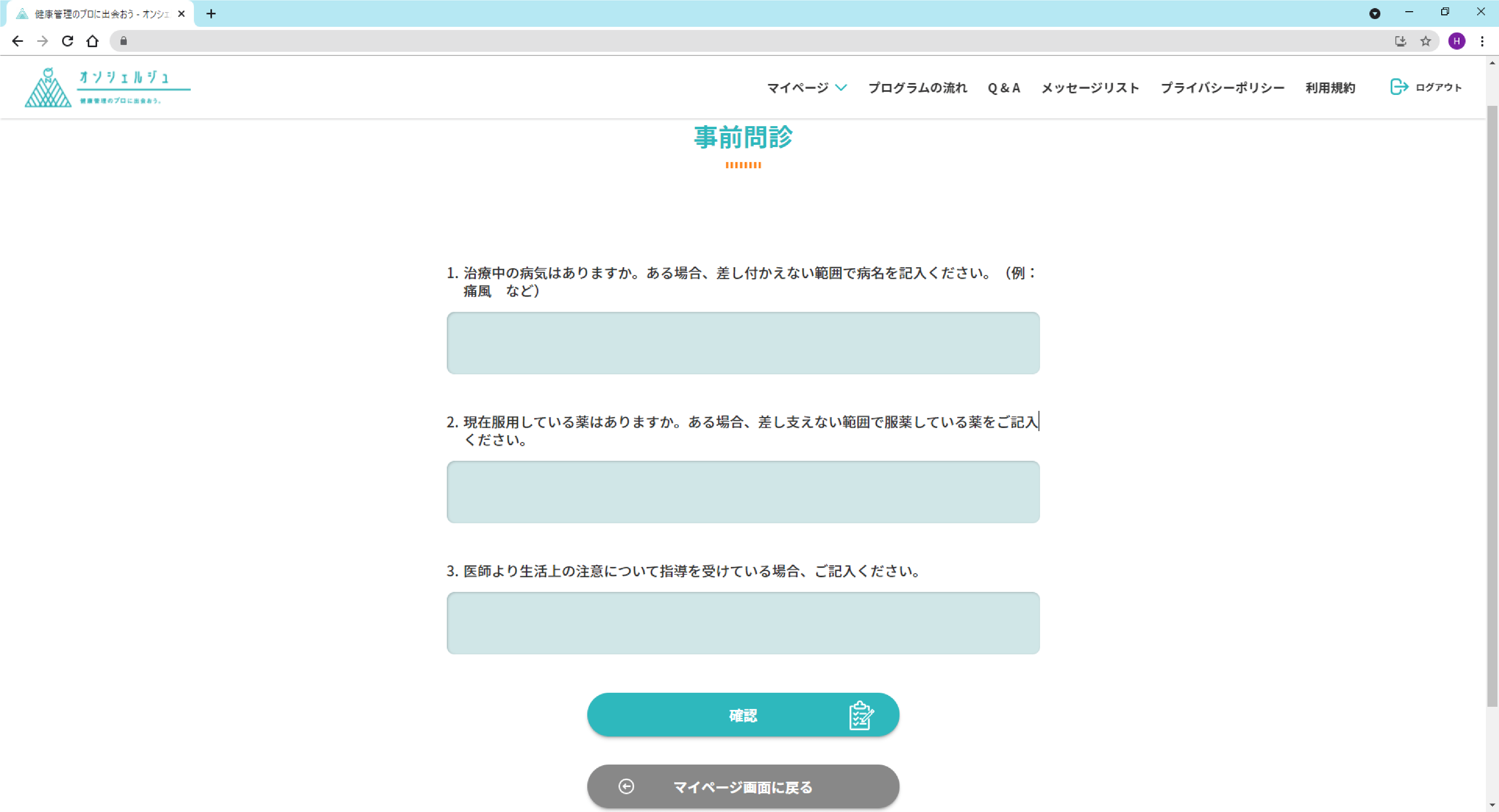This screenshot has height=812, width=1499.
Task: Open the user profile avatar H
Action: pos(1457,41)
